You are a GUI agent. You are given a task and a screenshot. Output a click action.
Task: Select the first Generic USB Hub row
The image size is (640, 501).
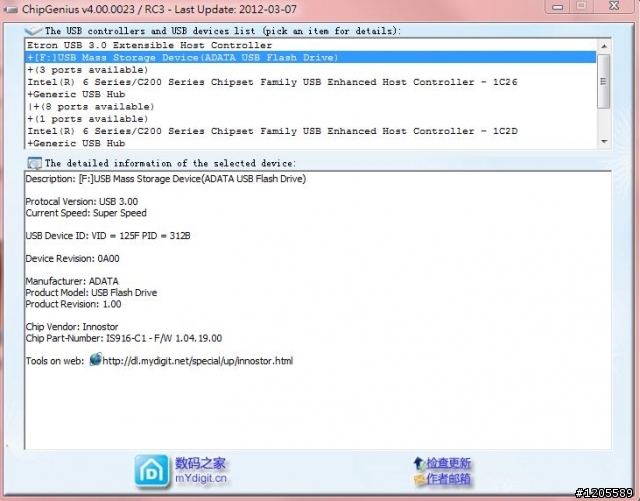[311, 94]
